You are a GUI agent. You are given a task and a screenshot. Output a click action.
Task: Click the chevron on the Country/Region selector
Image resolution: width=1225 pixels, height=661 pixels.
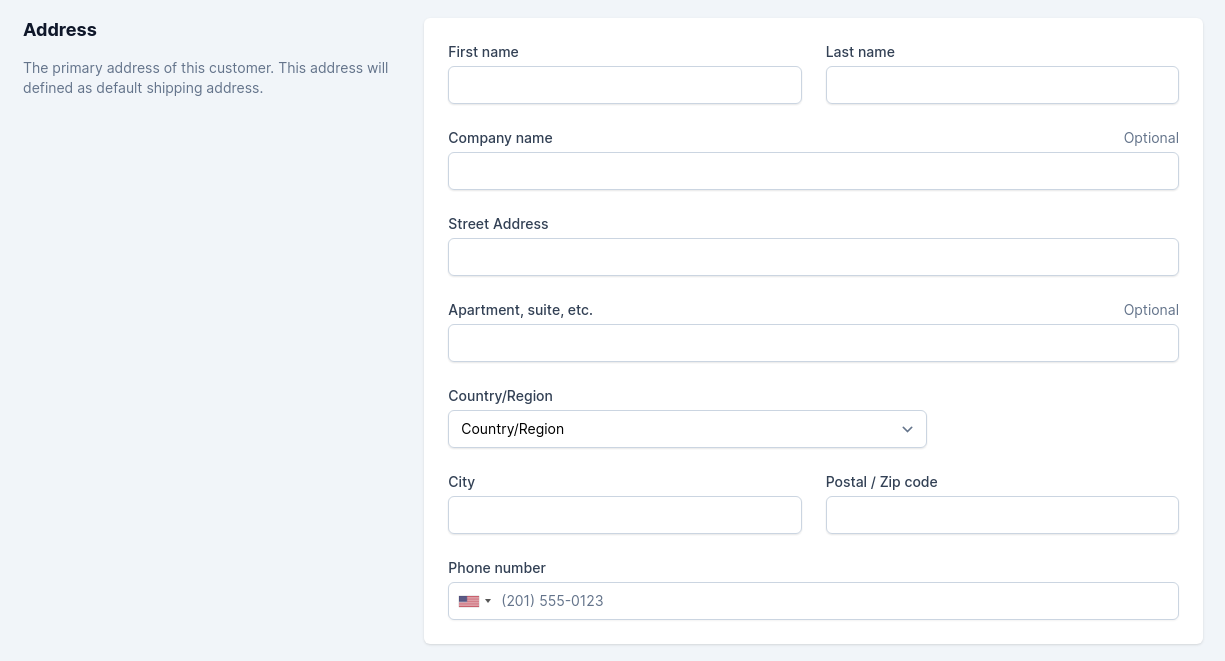pos(907,429)
